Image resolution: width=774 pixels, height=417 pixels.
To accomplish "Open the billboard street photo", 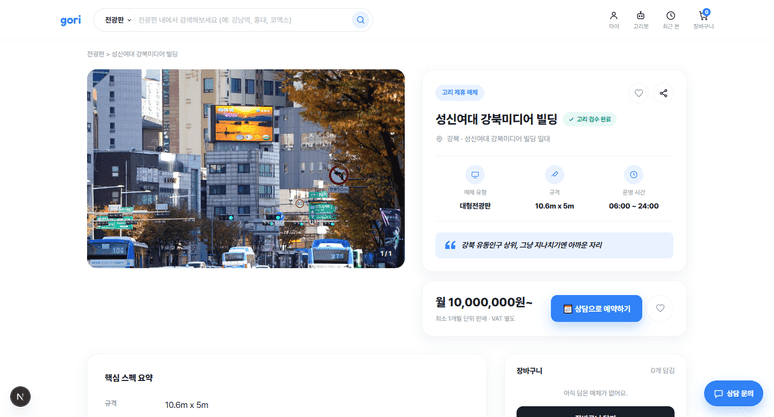I will click(246, 168).
